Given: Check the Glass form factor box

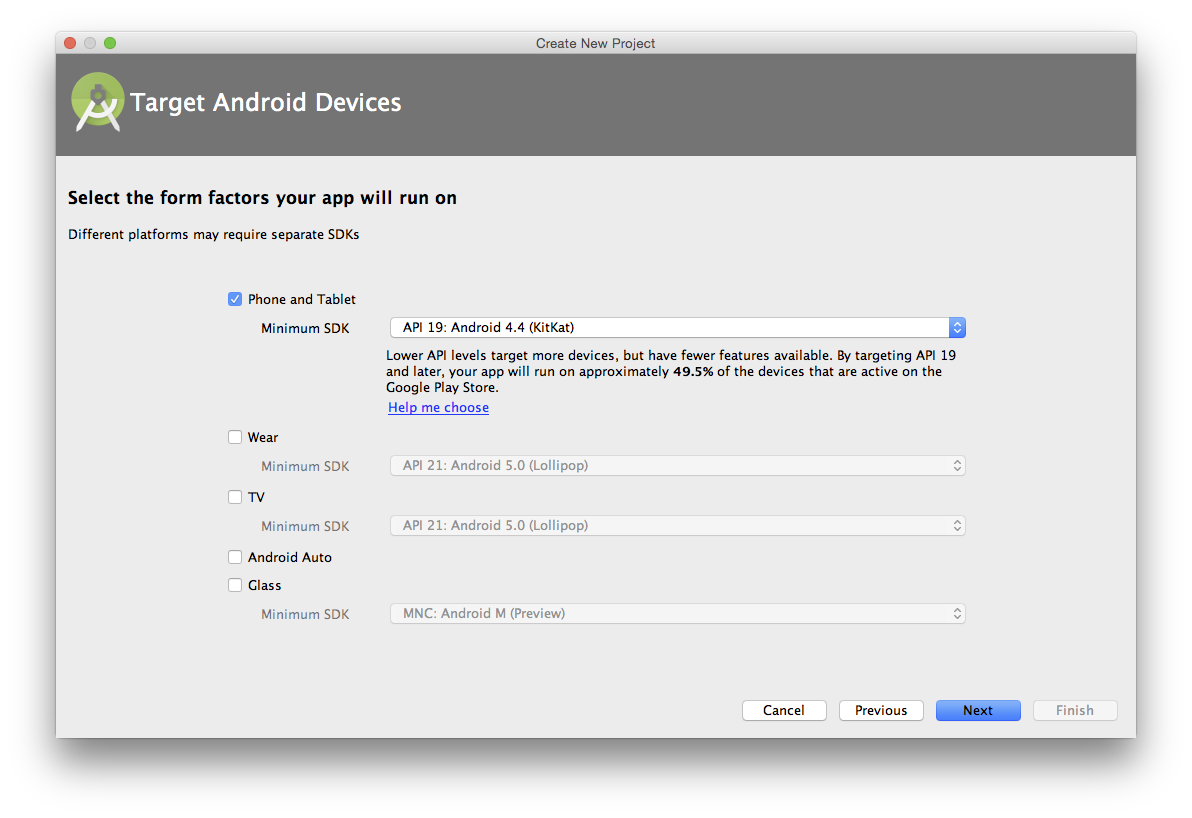Looking at the screenshot, I should click(x=235, y=585).
